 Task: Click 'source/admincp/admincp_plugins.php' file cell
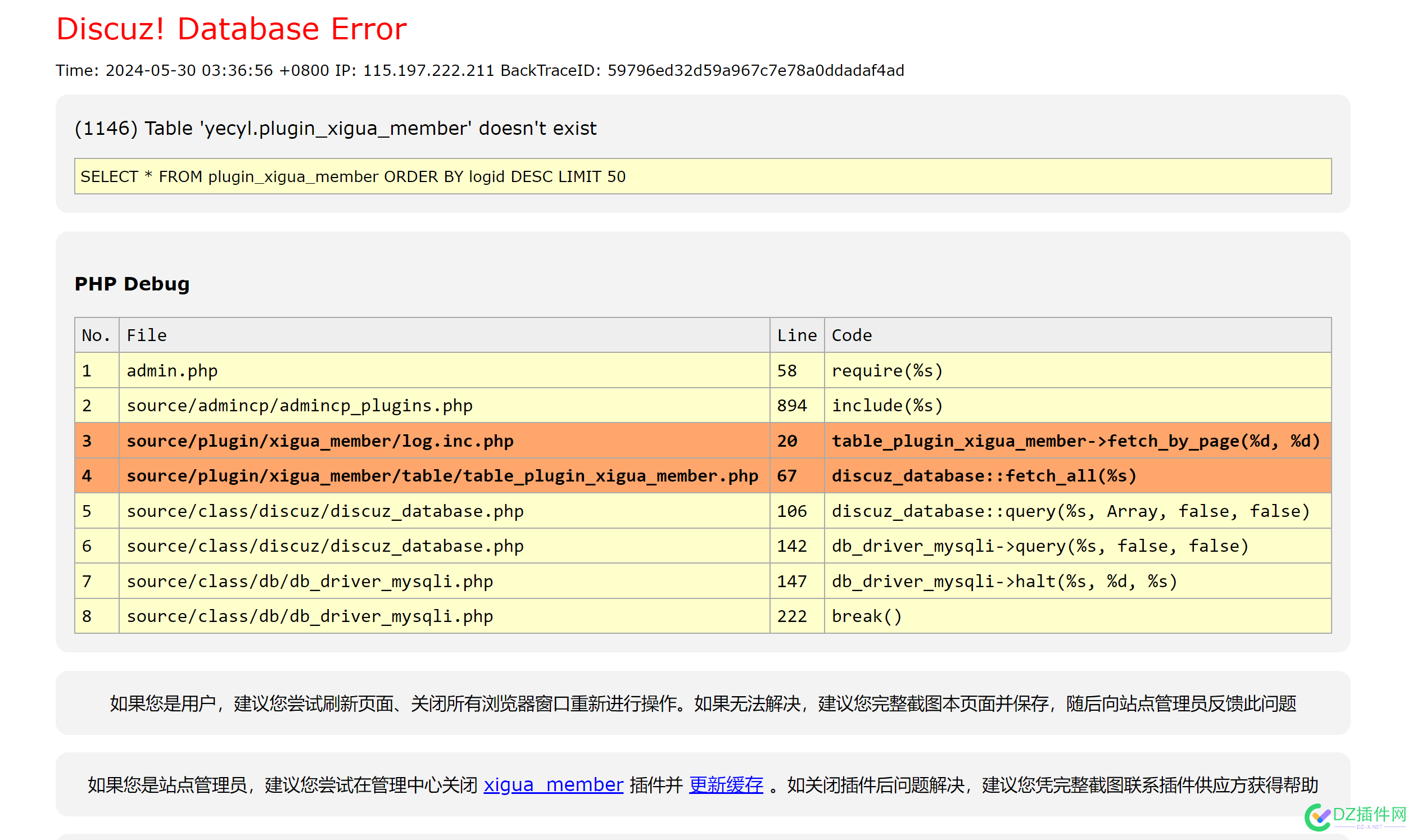point(444,405)
